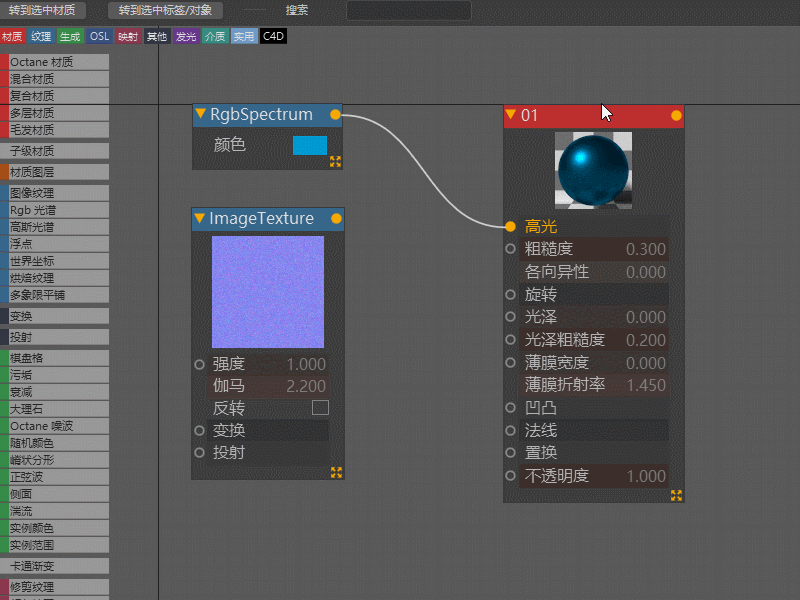The image size is (800, 600).
Task: Add an Rgb 光谱 node
Action: (55, 210)
